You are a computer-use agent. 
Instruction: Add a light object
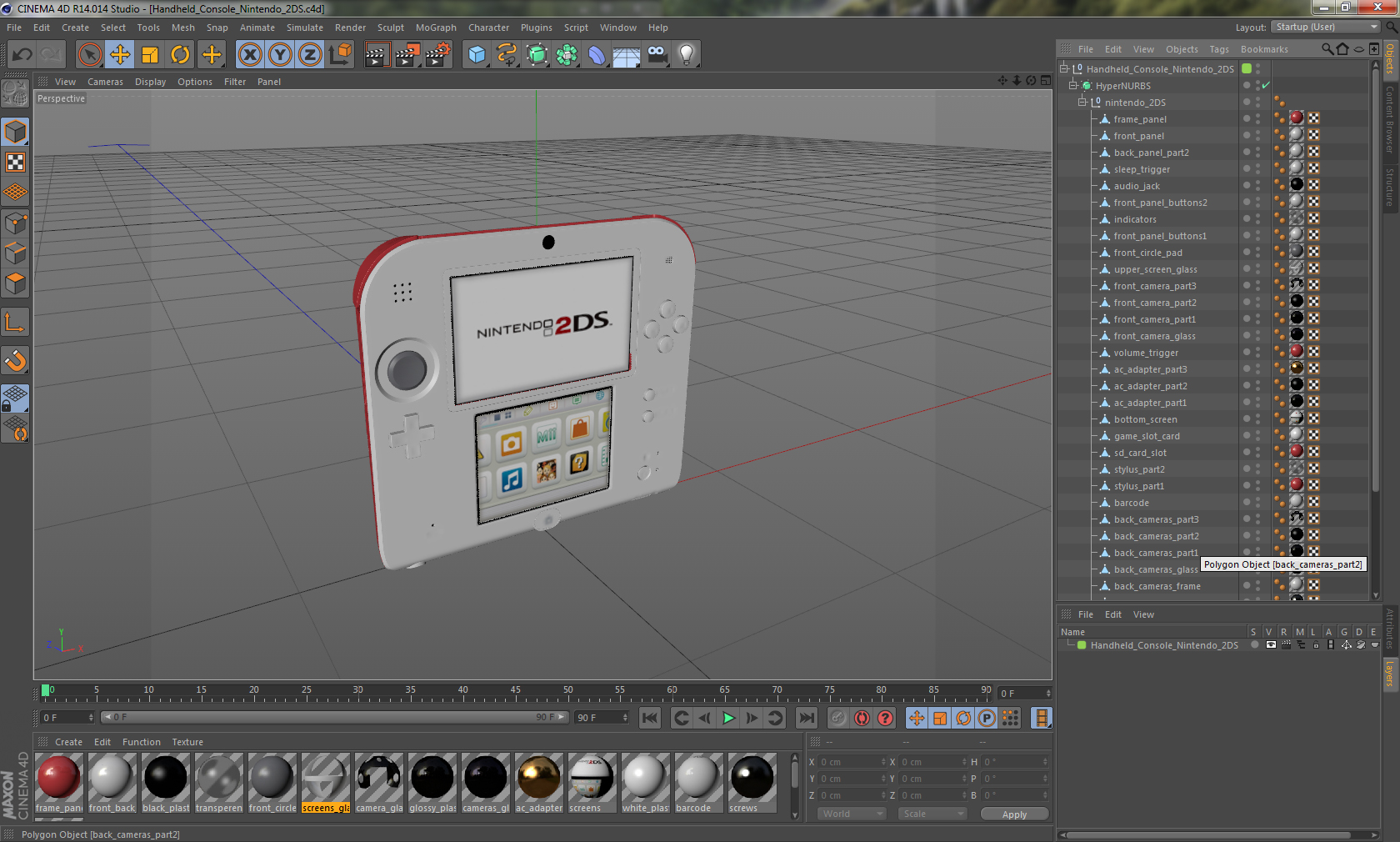pyautogui.click(x=687, y=55)
